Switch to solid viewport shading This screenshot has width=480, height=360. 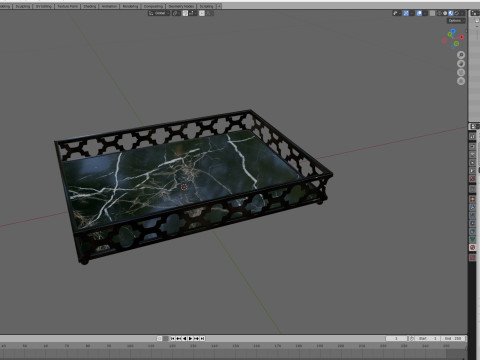point(445,13)
